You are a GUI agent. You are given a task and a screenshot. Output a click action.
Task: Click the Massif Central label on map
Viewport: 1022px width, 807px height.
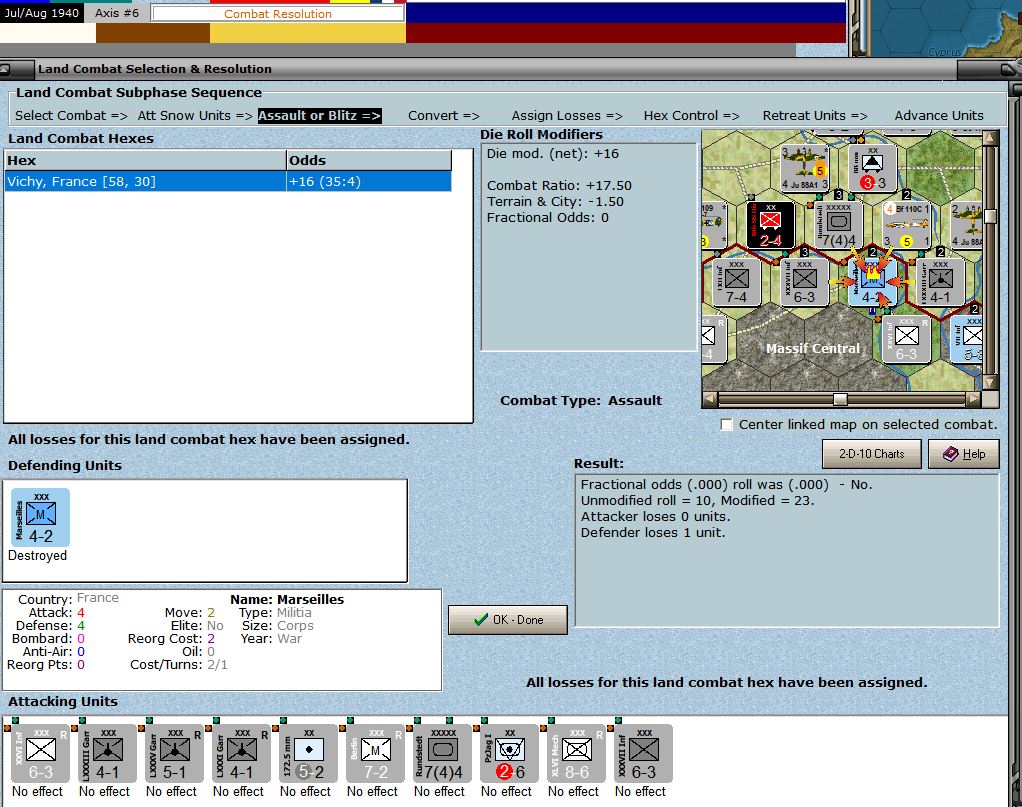click(812, 348)
